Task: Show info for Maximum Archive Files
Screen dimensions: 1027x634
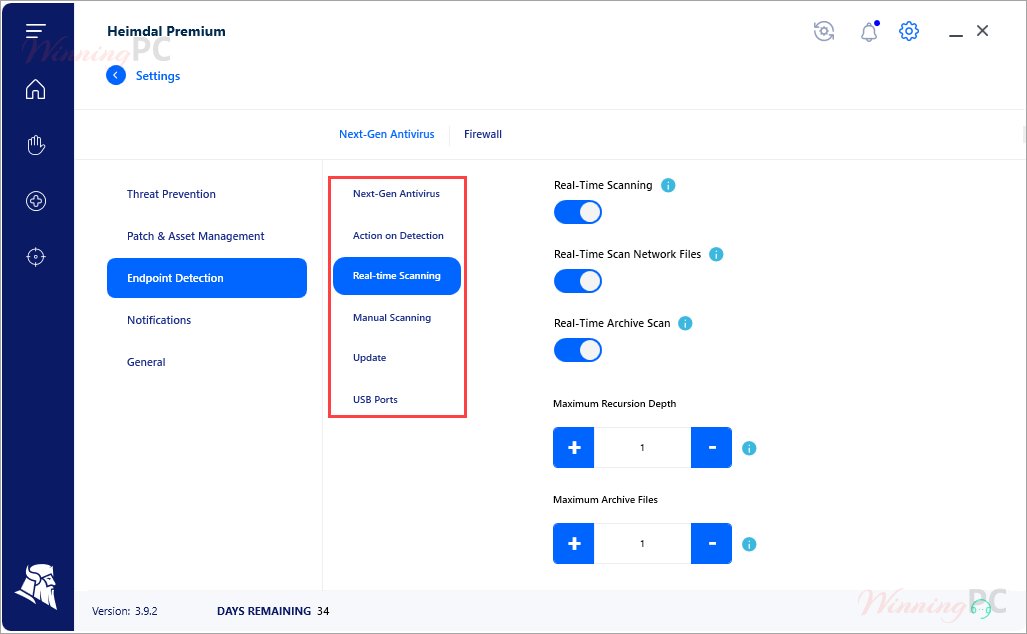Action: tap(749, 544)
